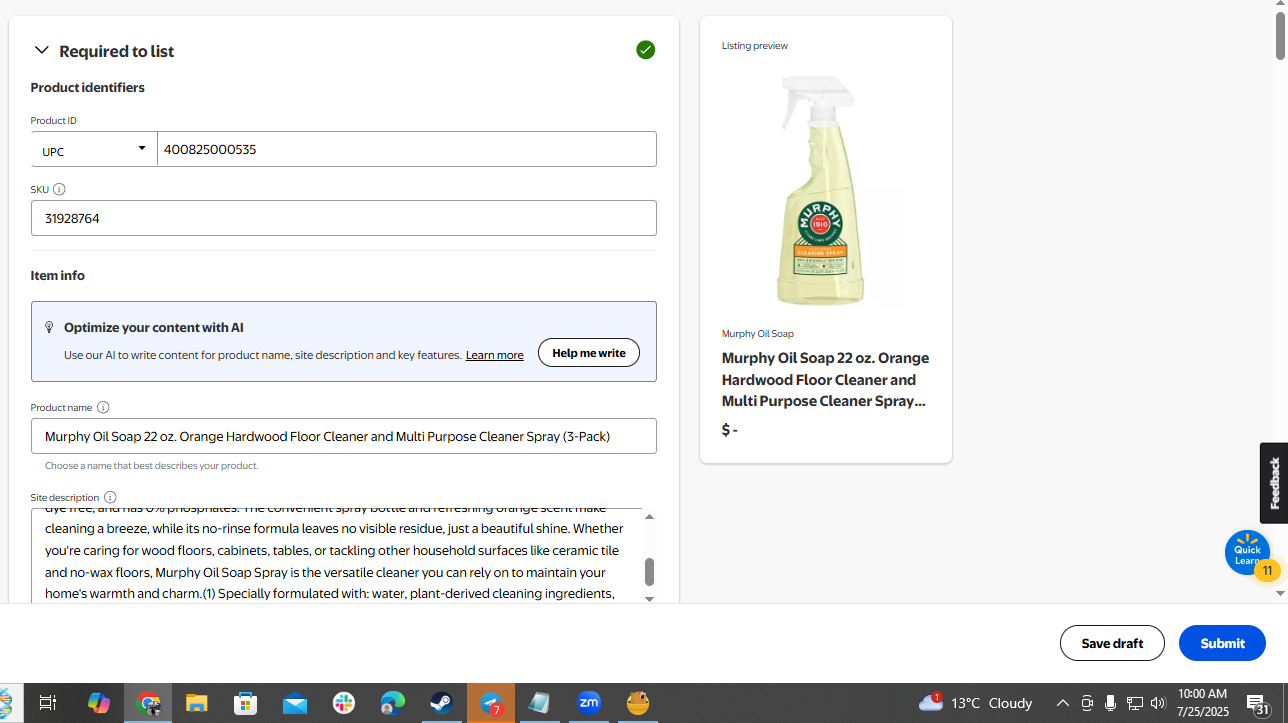Open the weather widget showing 13°C Cloudy
This screenshot has height=723, width=1288.
click(975, 703)
